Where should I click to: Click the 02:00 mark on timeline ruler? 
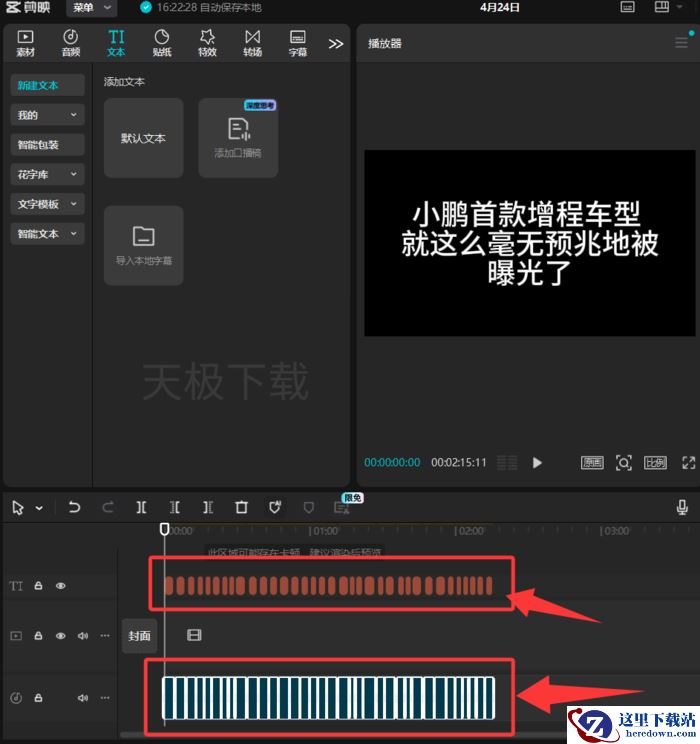469,530
